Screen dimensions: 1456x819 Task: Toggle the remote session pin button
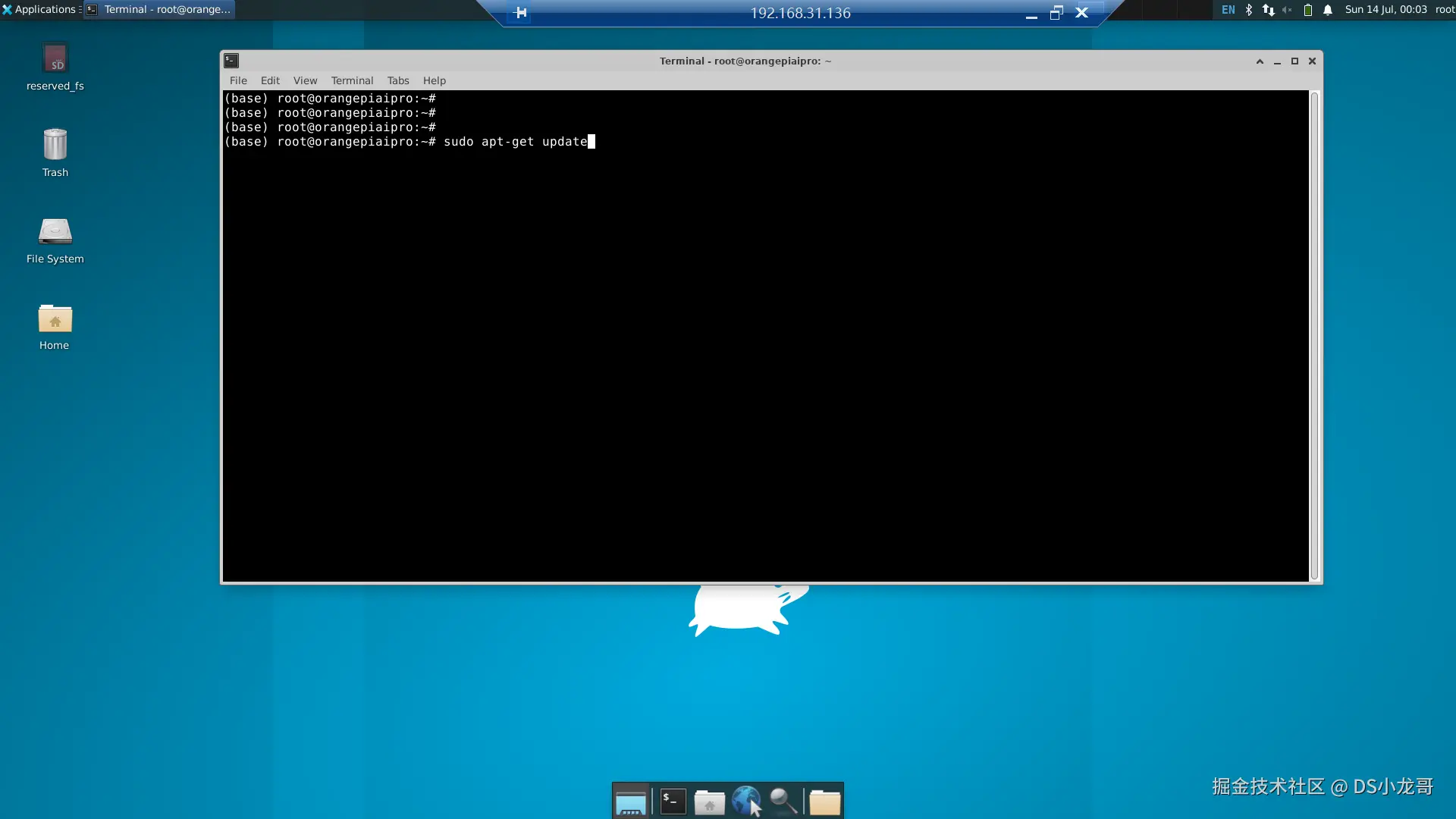[x=520, y=13]
